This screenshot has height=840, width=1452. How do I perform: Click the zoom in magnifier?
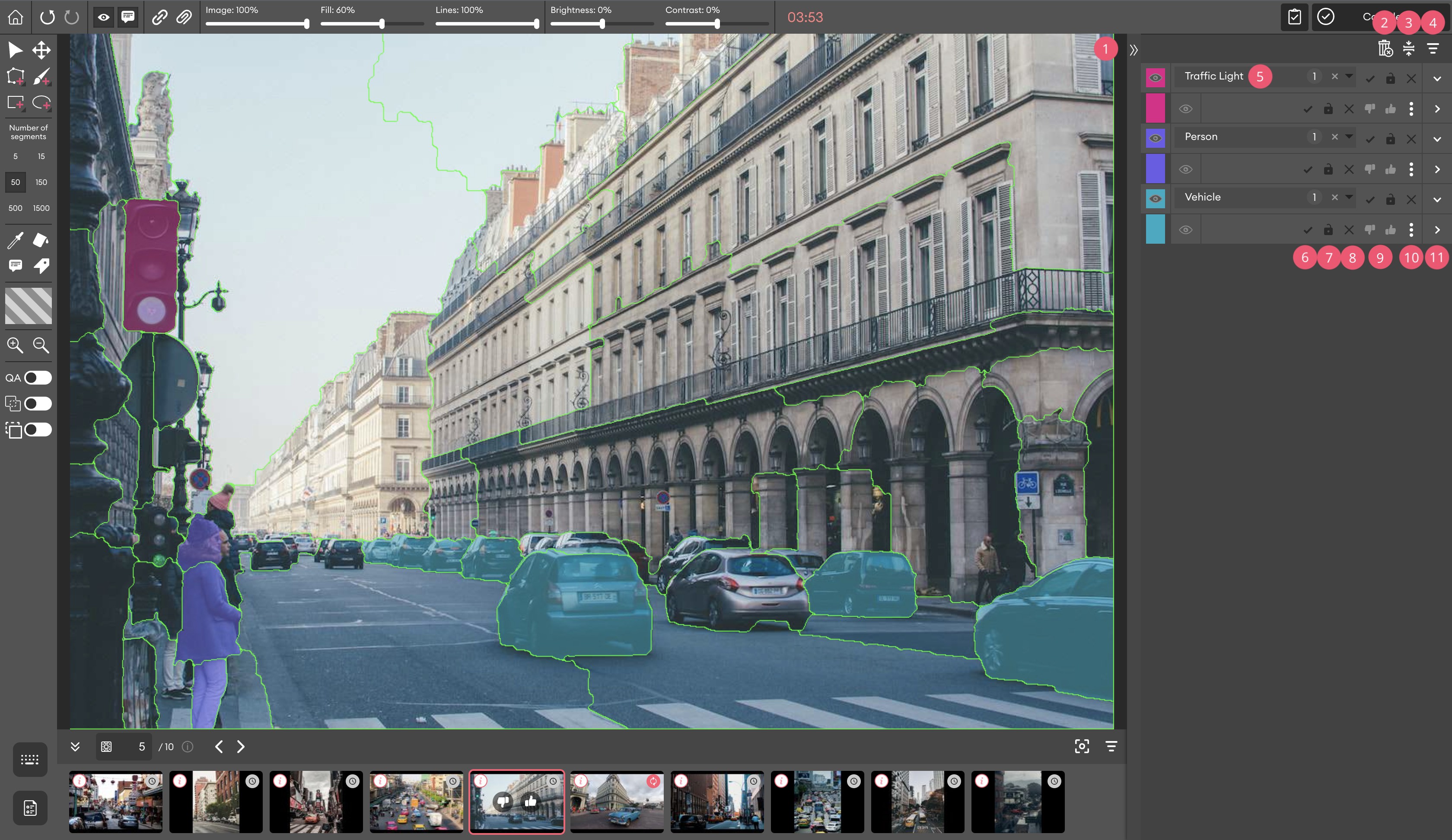pos(16,345)
